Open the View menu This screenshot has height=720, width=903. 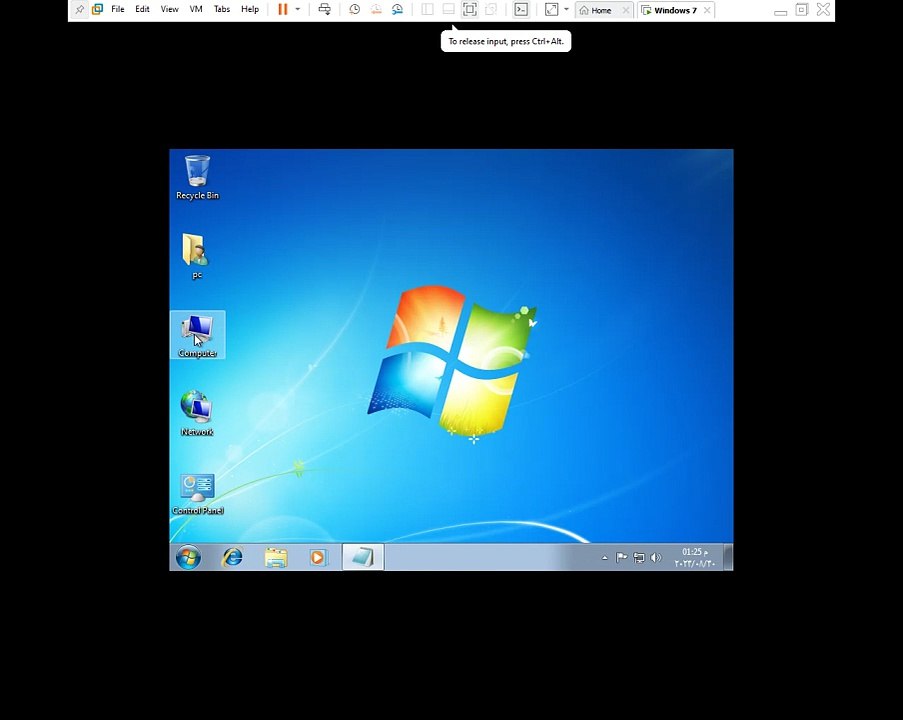tap(169, 9)
